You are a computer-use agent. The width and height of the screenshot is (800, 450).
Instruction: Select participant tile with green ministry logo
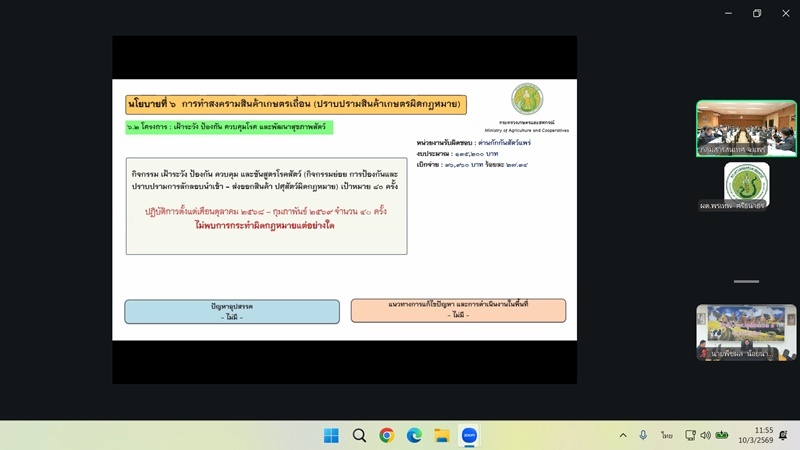(746, 186)
